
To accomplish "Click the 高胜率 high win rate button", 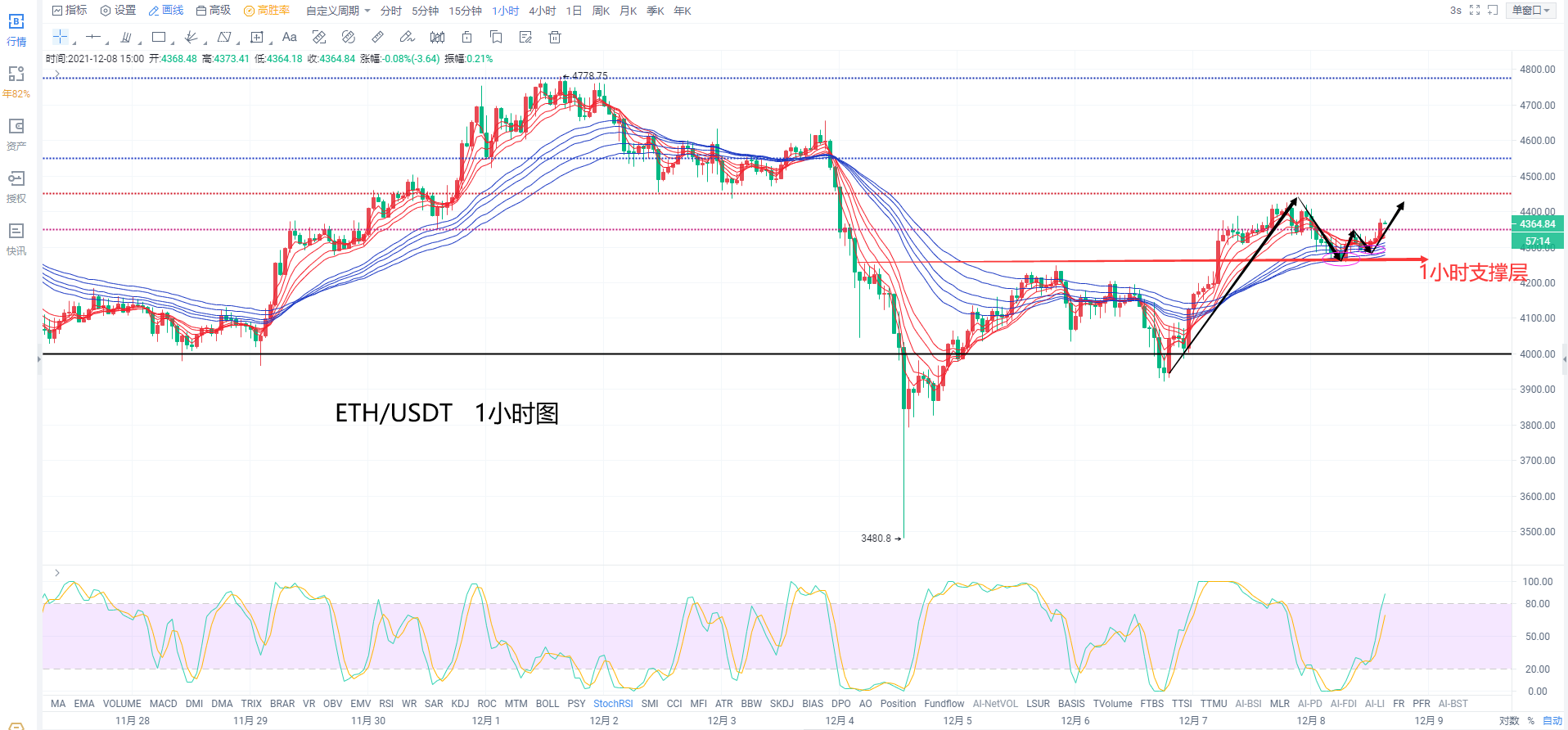I will pos(267,11).
